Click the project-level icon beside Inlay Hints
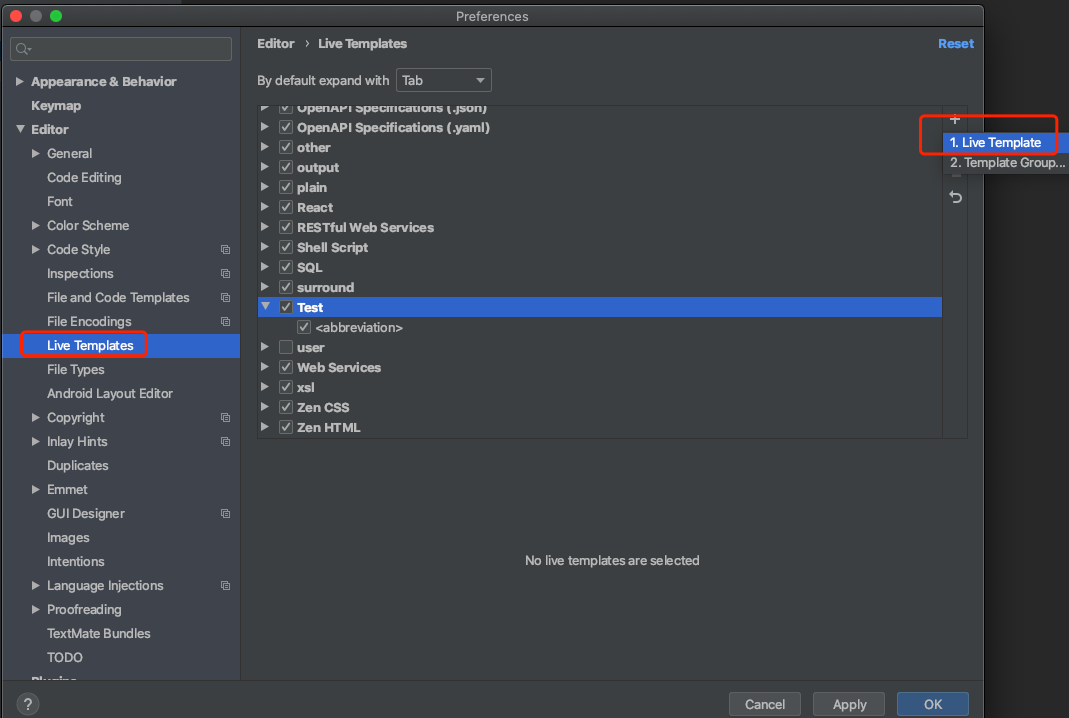This screenshot has height=718, width=1069. [225, 441]
